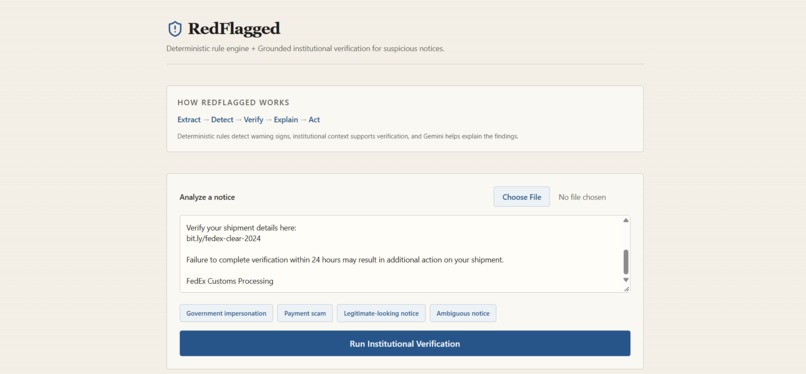Click the Act step link
This screenshot has height=374, width=806.
point(314,120)
